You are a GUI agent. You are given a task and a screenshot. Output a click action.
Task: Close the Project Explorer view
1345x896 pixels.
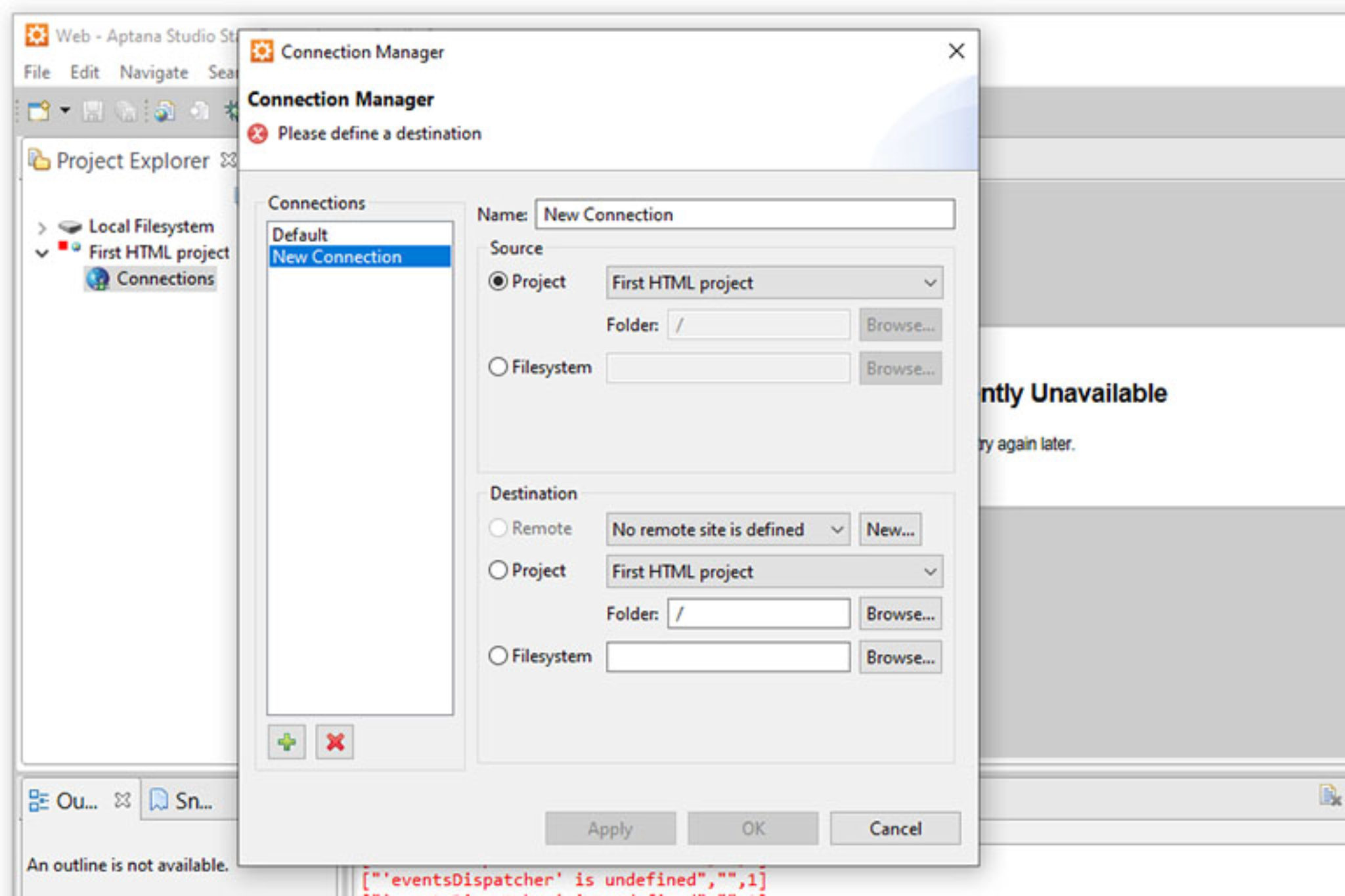coord(228,160)
